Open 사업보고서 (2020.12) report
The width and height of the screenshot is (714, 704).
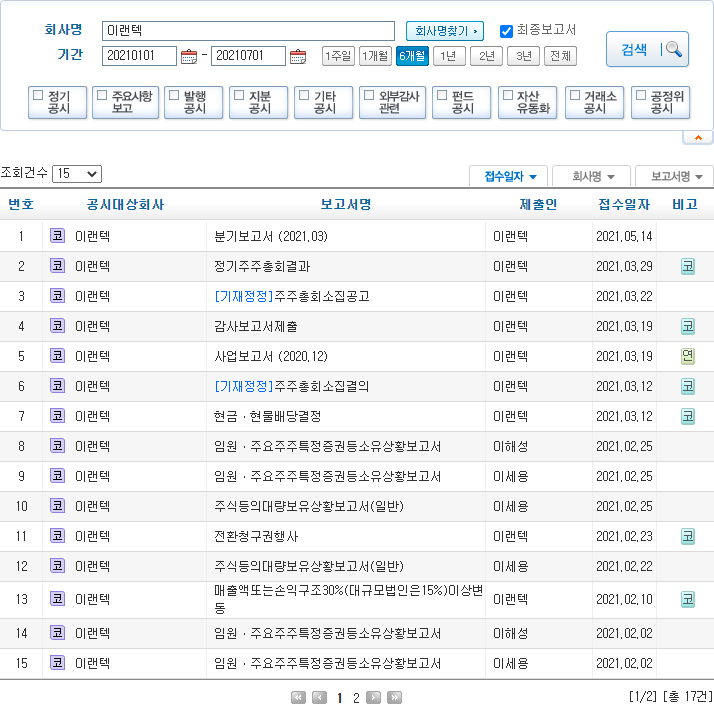270,356
